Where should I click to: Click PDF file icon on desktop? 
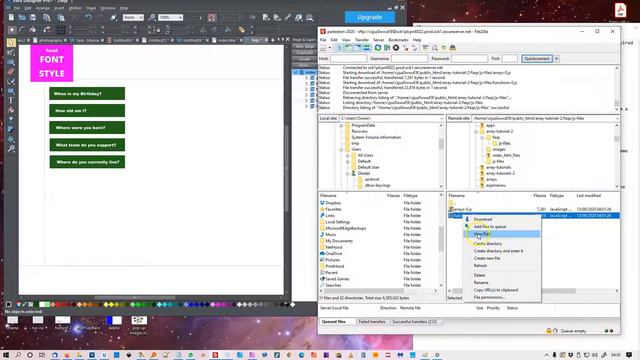[x=620, y=10]
